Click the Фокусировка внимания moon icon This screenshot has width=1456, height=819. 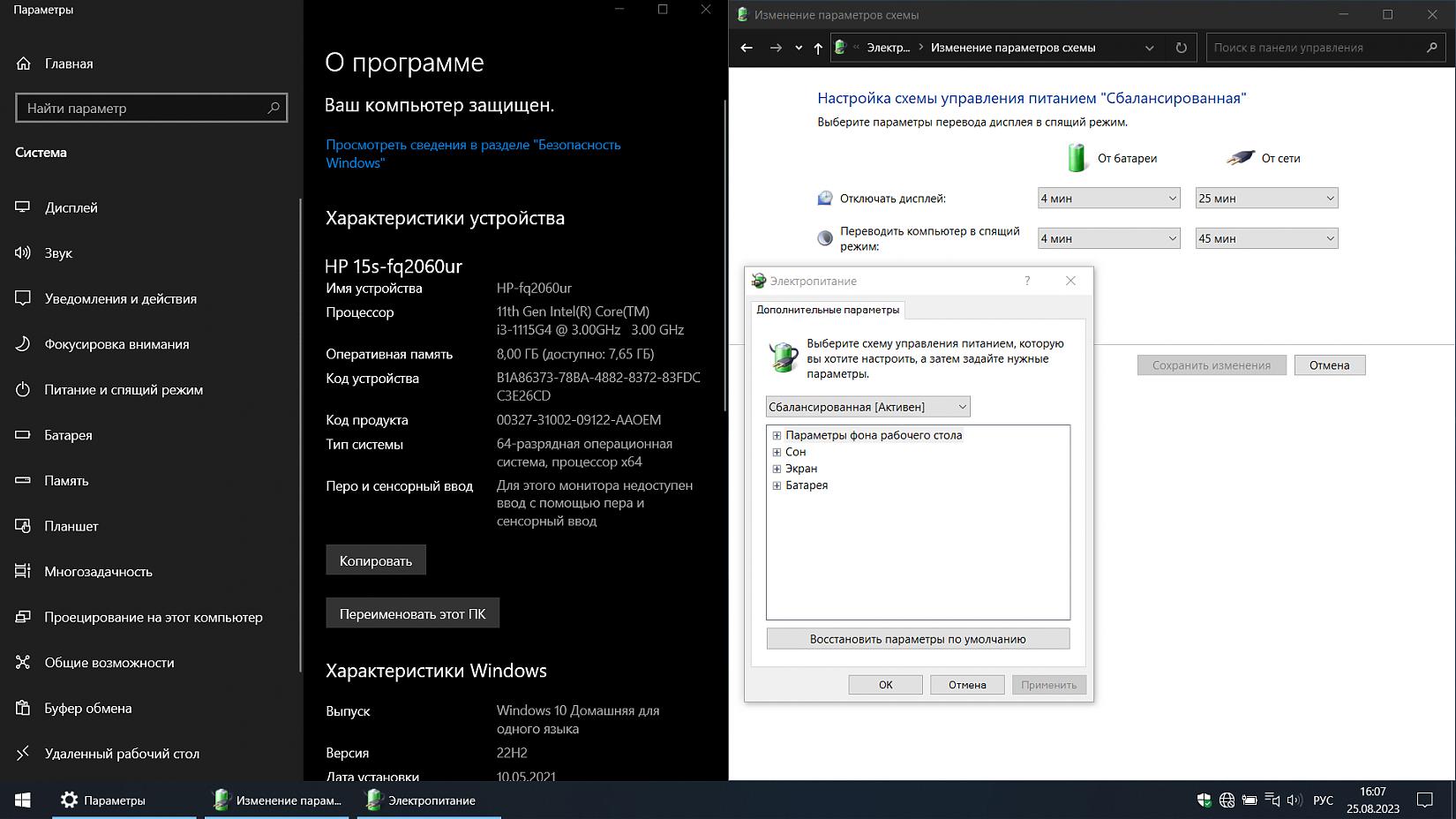23,344
